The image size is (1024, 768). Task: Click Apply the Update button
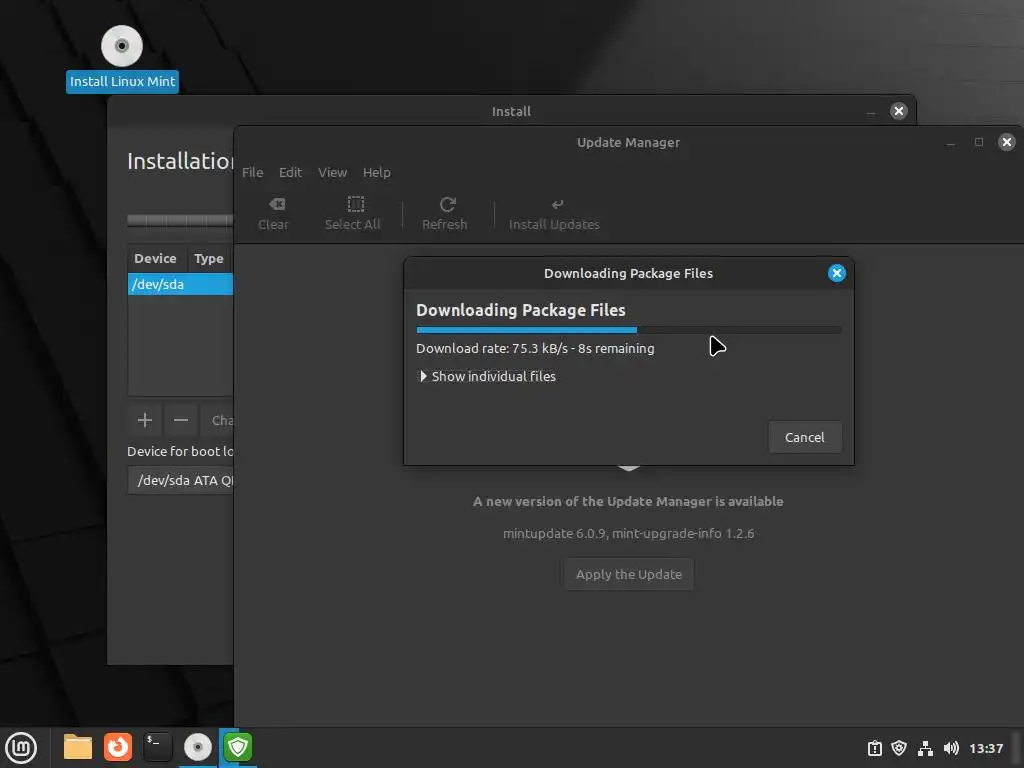tap(629, 574)
